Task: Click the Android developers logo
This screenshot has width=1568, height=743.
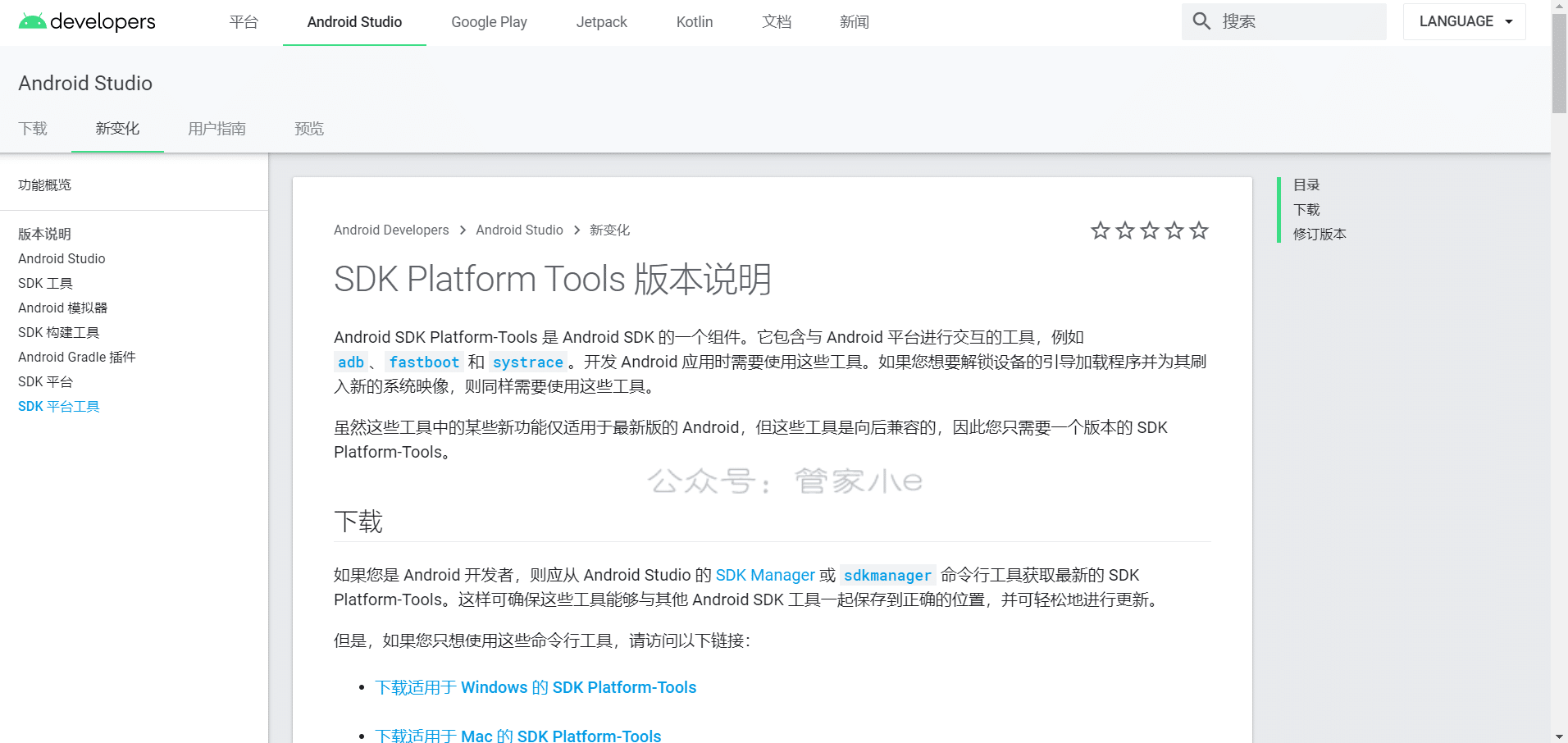Action: [87, 21]
